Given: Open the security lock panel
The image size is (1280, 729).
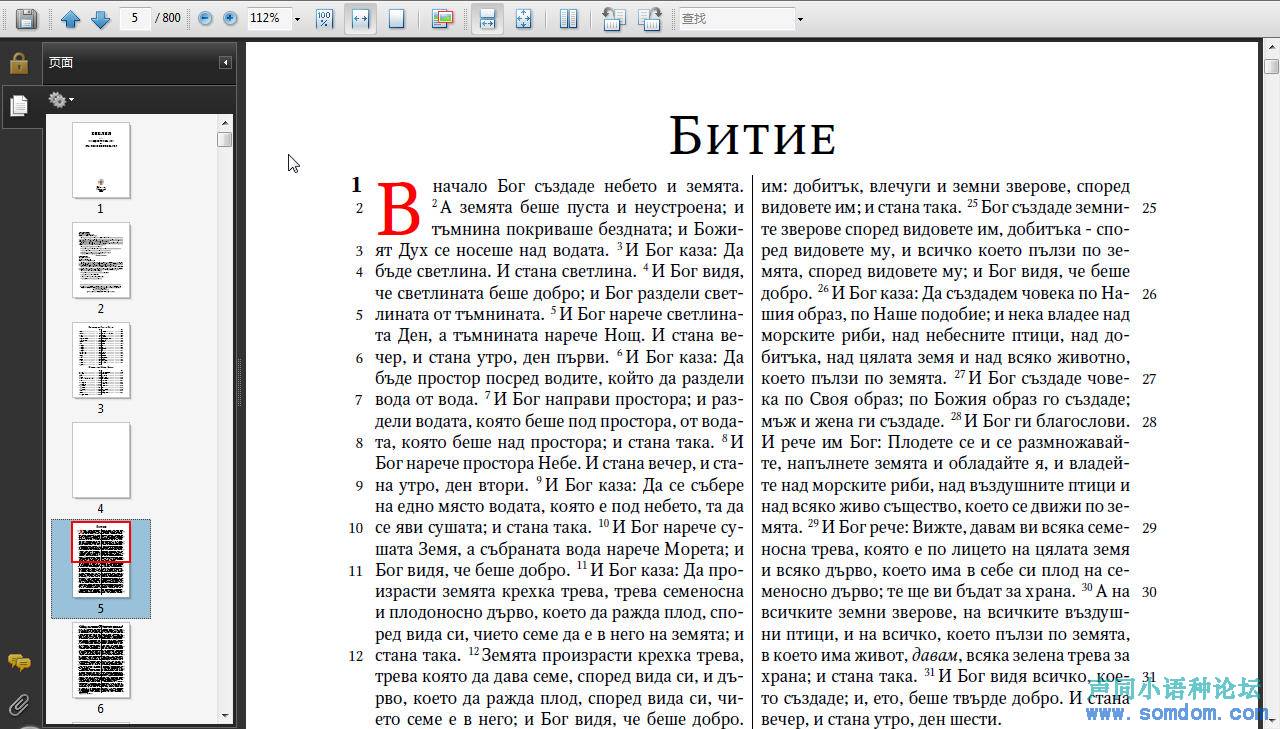Looking at the screenshot, I should [19, 64].
